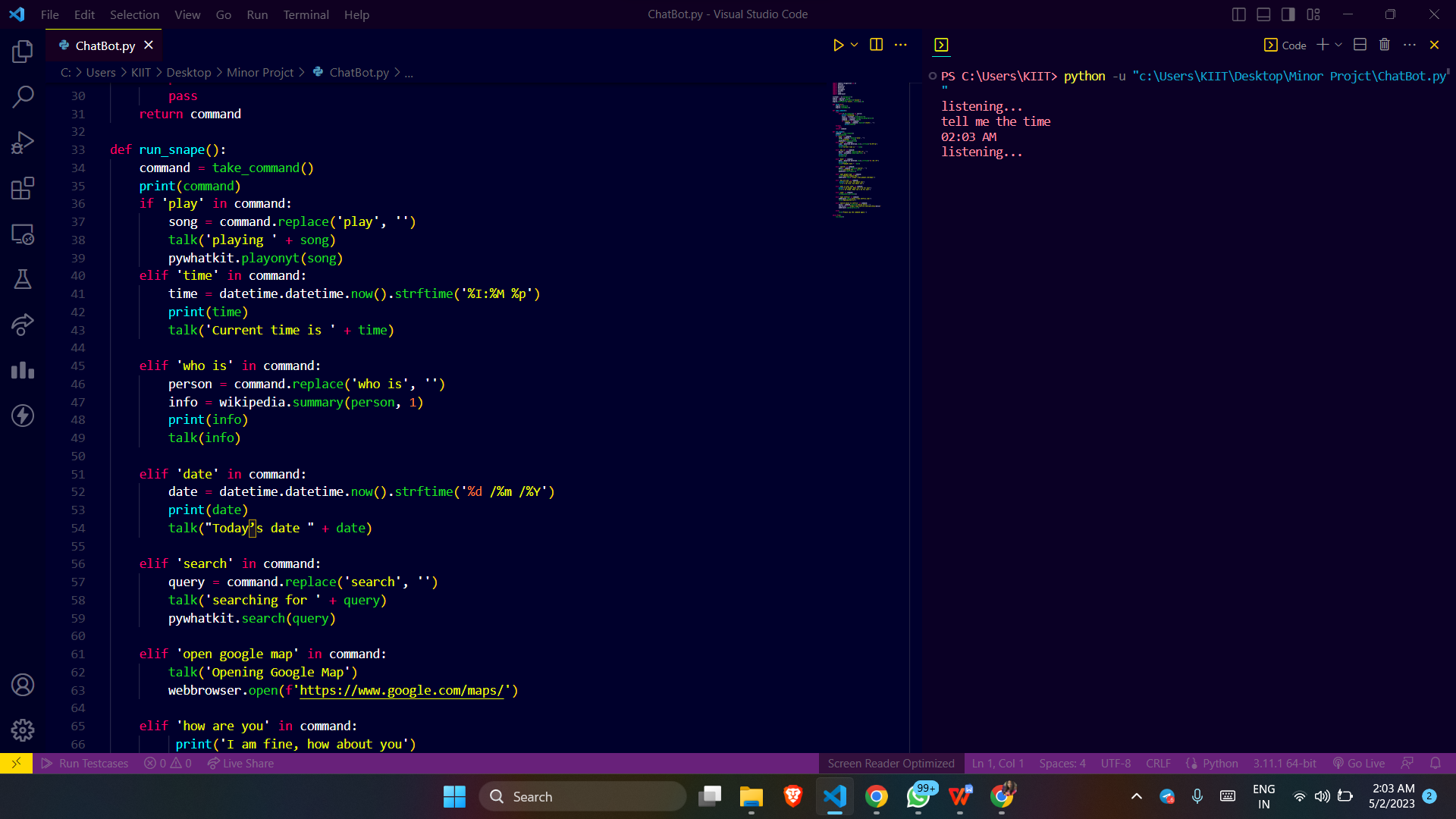Screen dimensions: 1456x819
Task: Open the Extensions view
Action: (x=23, y=188)
